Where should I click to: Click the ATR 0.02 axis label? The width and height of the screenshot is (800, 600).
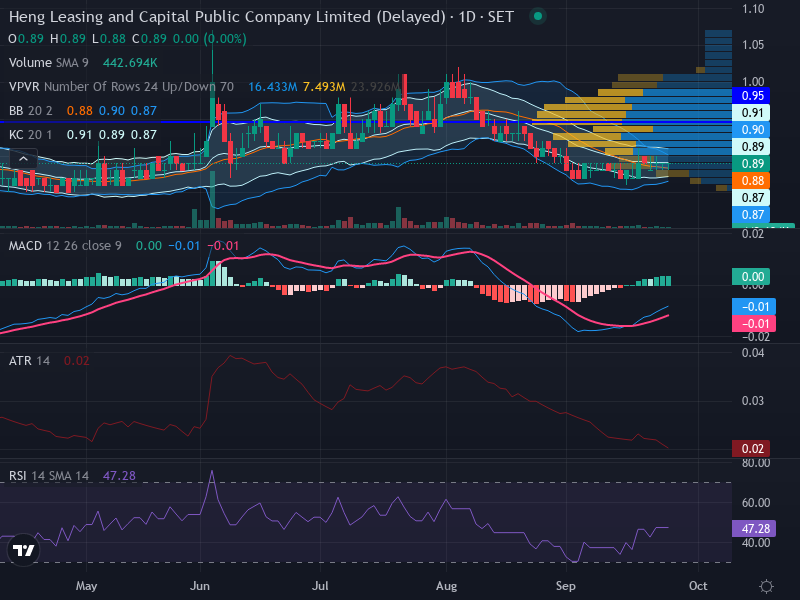pyautogui.click(x=751, y=449)
